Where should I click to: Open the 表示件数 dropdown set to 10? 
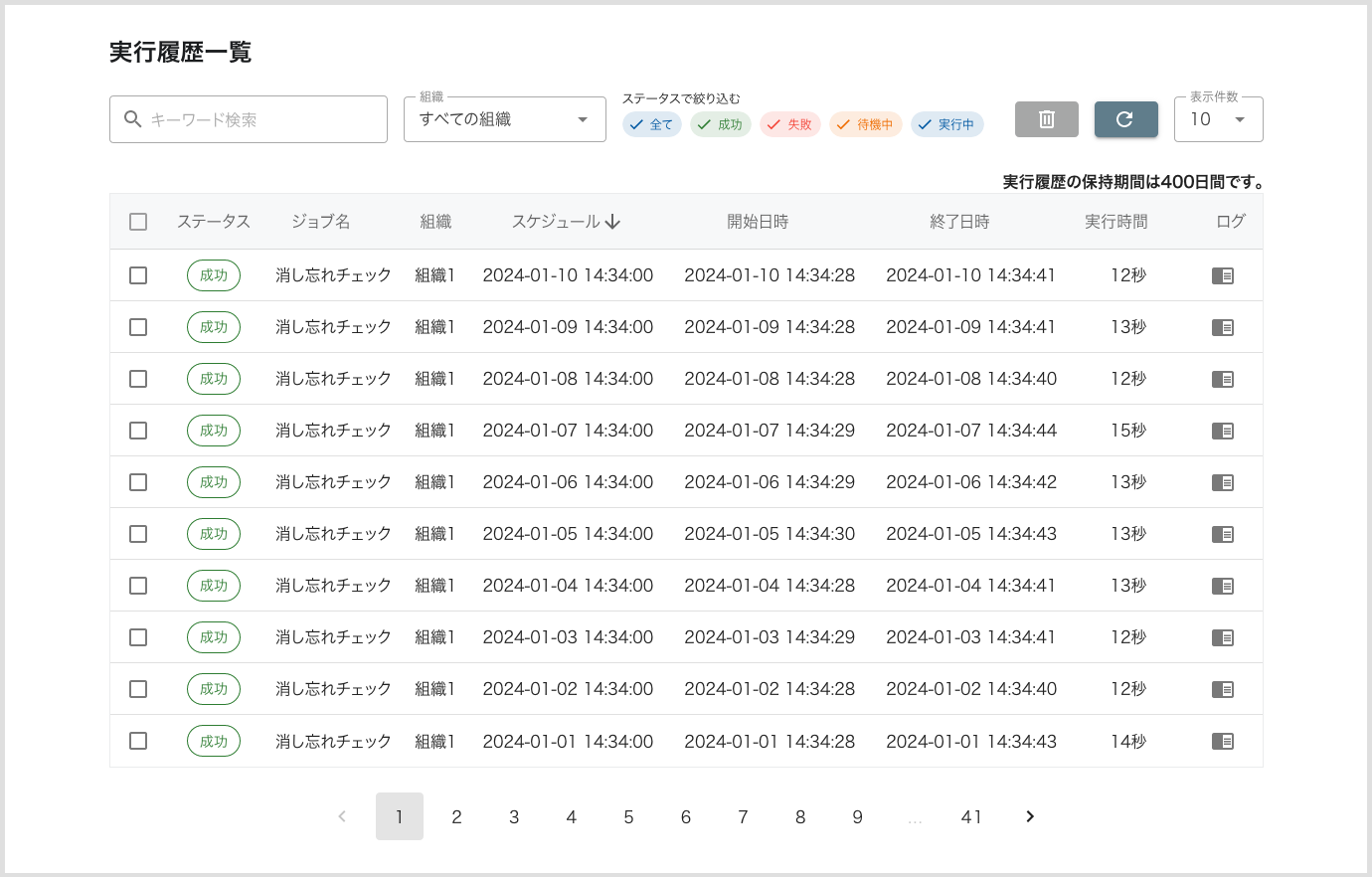click(x=1218, y=118)
